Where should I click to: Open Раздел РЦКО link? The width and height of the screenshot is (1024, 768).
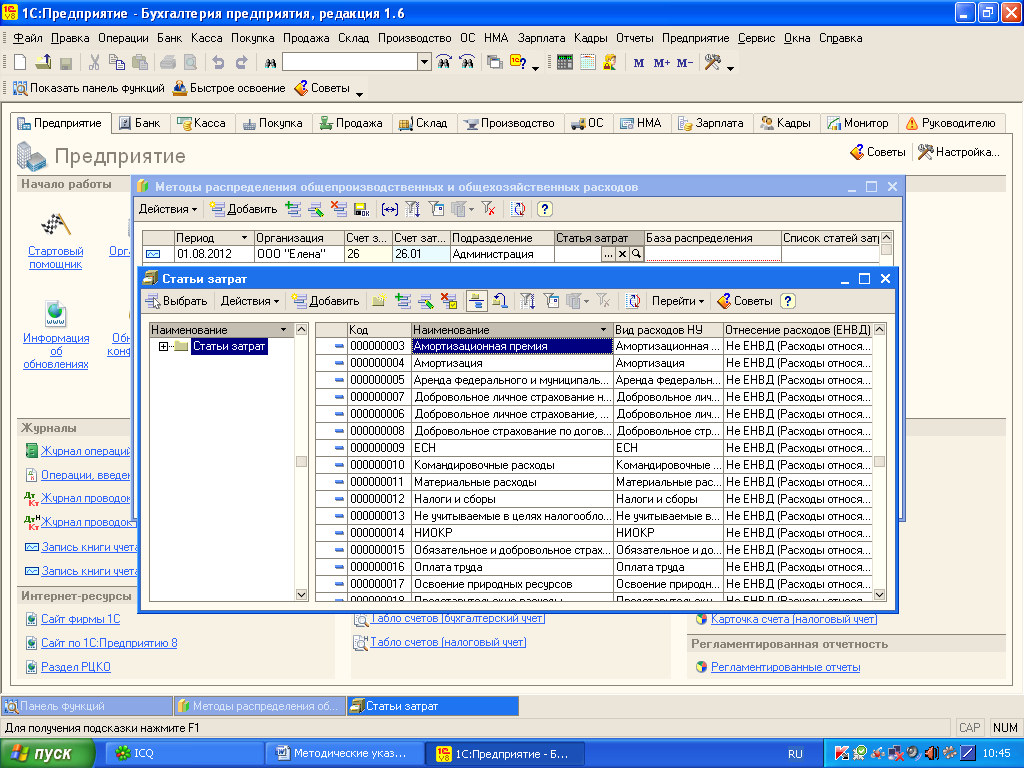(x=76, y=667)
